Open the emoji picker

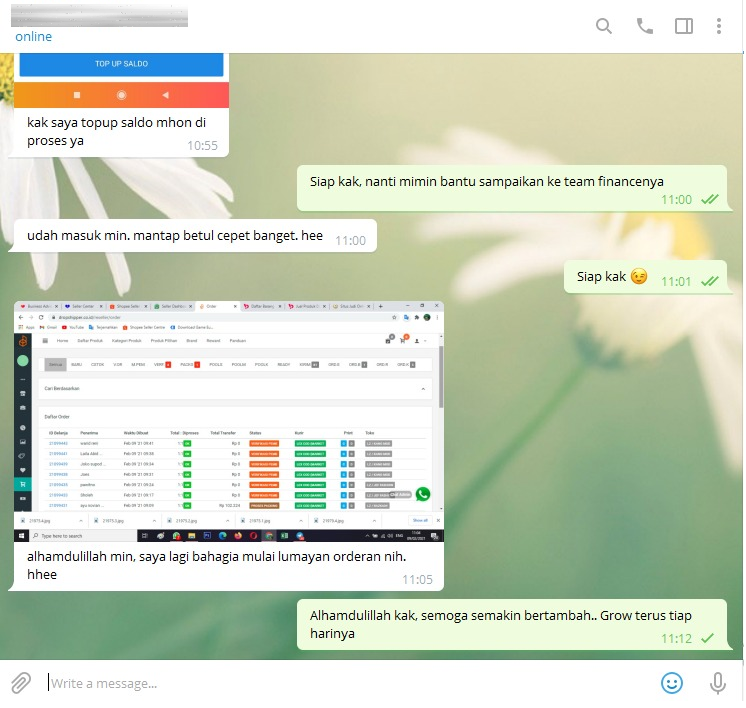pos(671,683)
